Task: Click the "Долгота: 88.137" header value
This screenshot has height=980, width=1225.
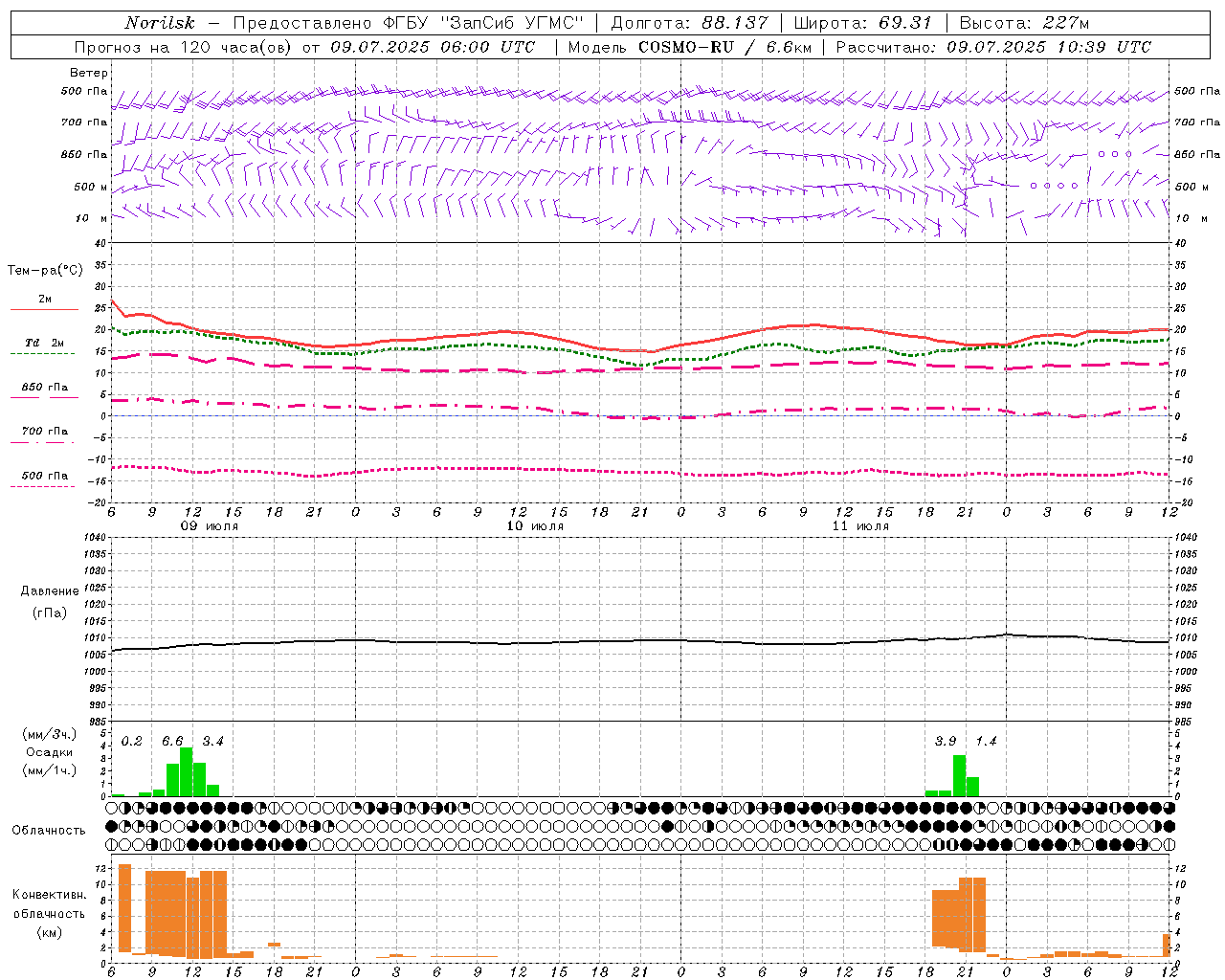Action: click(690, 23)
